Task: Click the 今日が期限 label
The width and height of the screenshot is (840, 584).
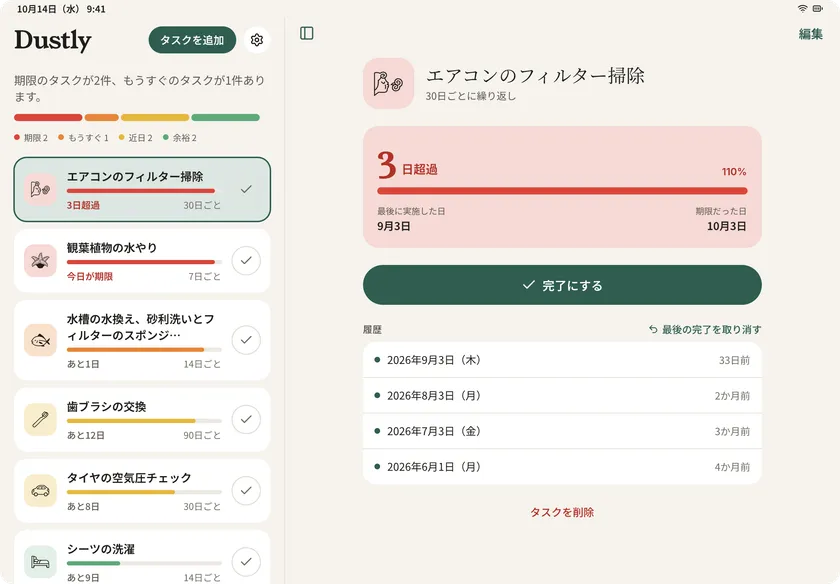Action: [x=89, y=276]
